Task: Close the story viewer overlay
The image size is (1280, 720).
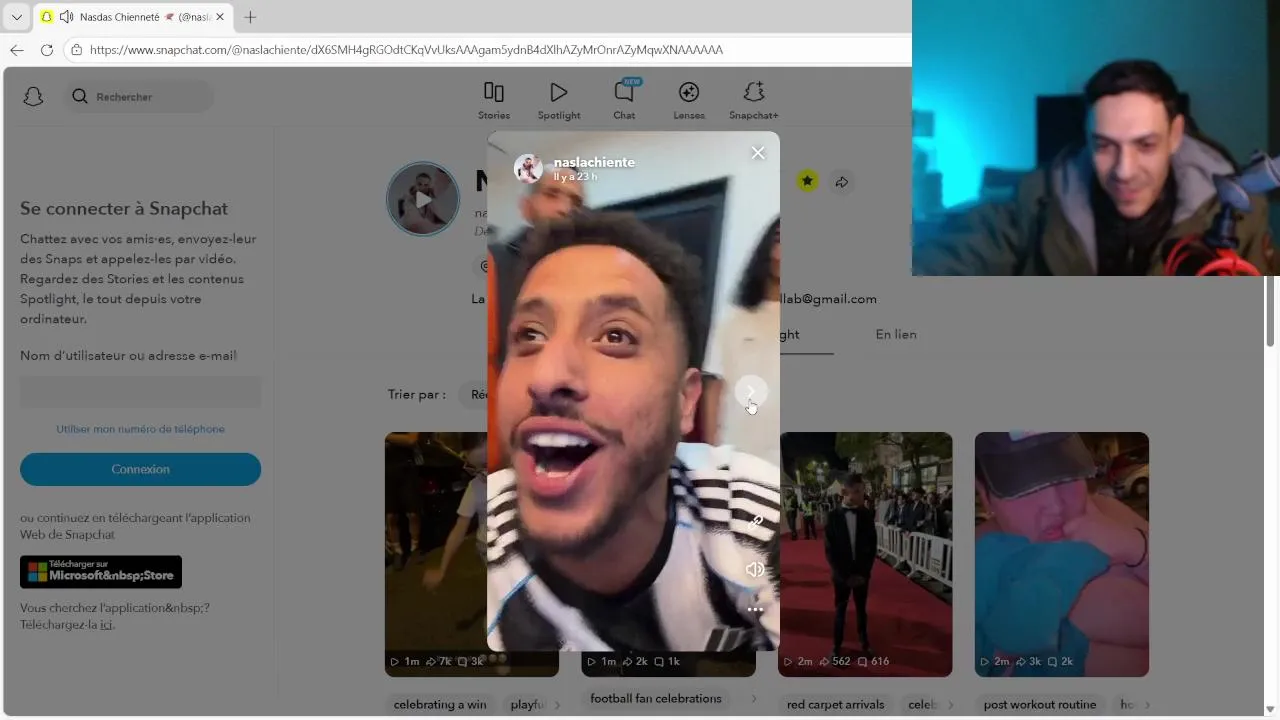Action: (758, 153)
